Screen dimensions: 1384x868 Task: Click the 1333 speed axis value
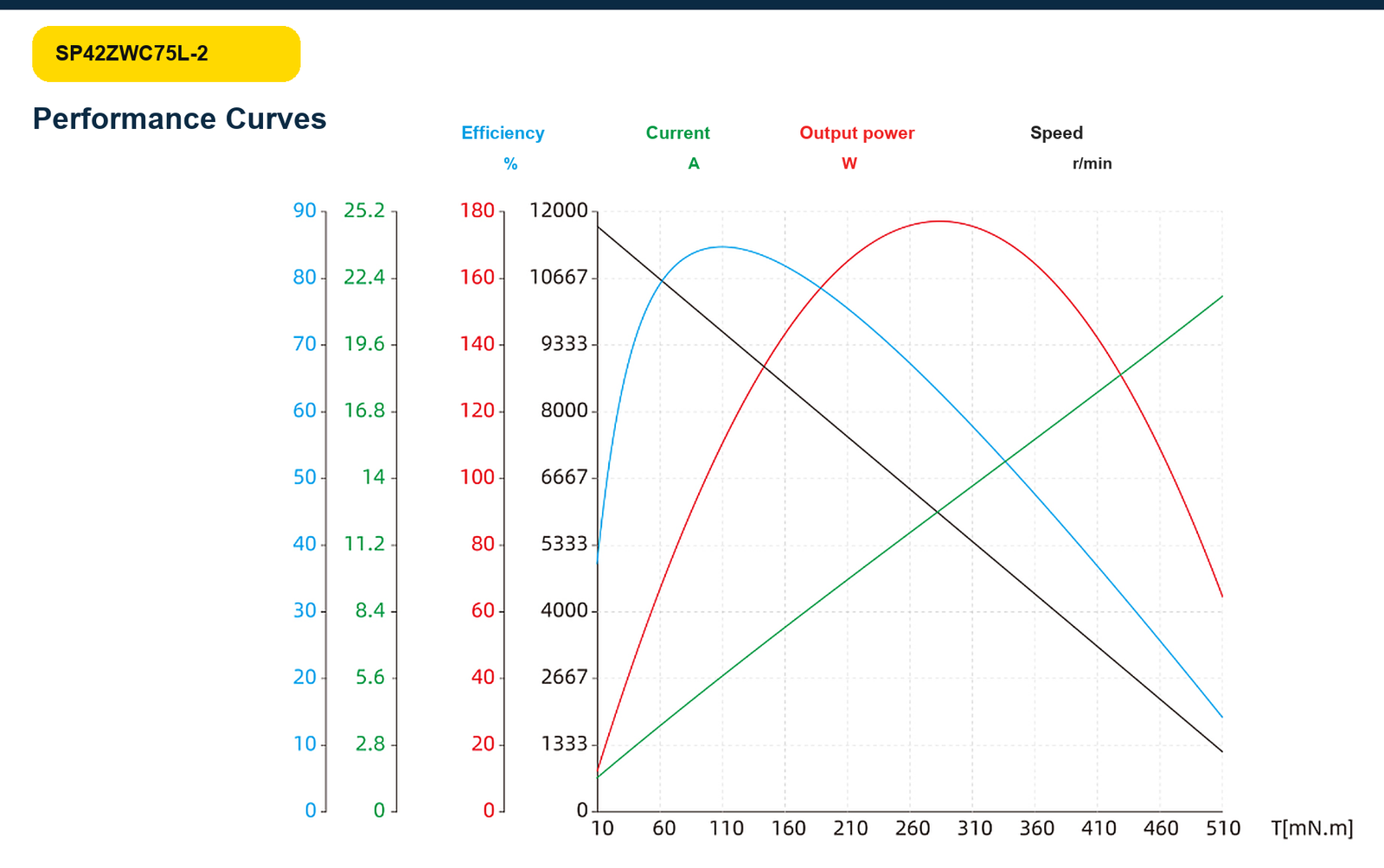(564, 744)
